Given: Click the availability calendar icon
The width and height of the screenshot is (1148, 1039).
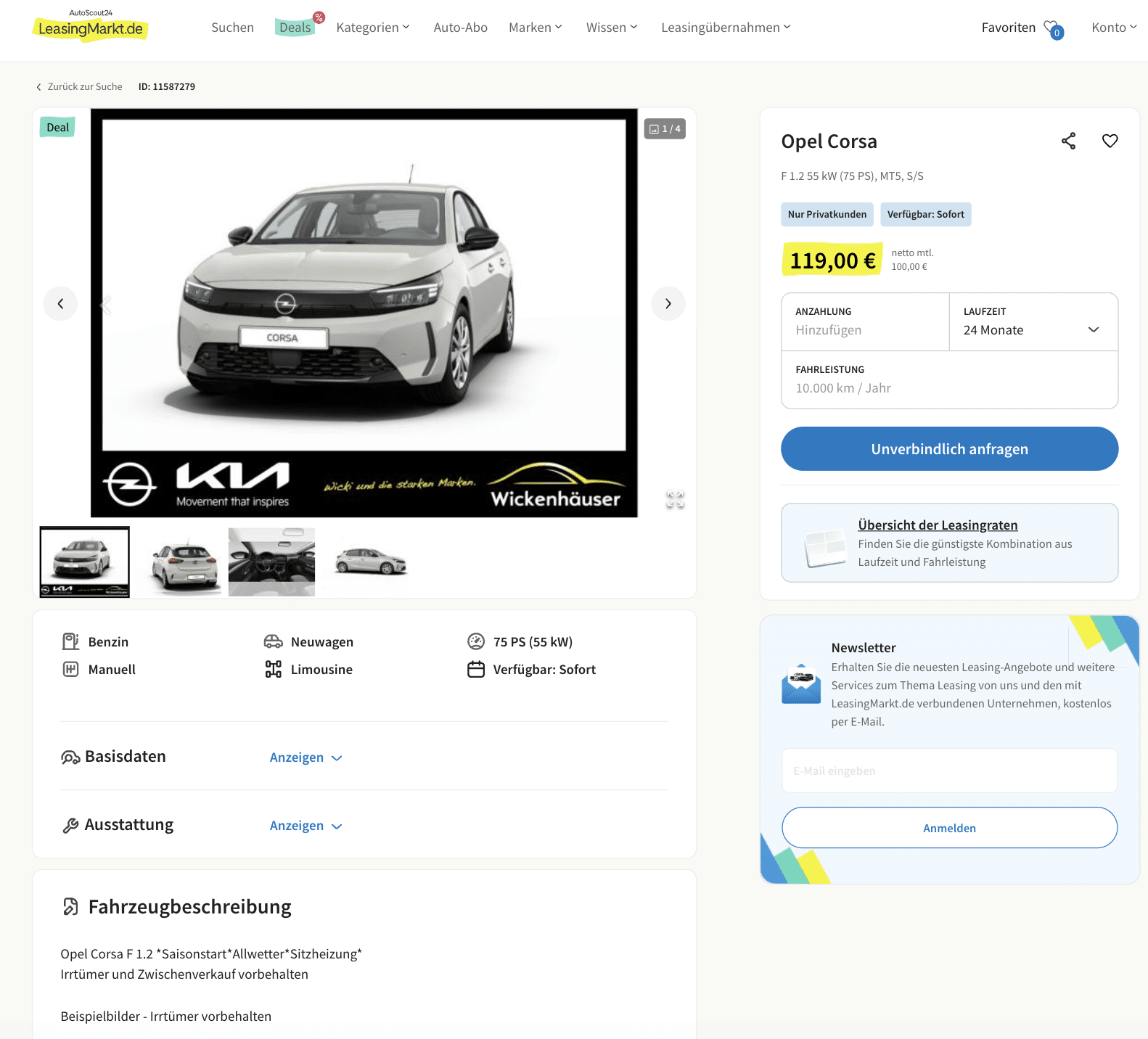Looking at the screenshot, I should click(x=476, y=669).
